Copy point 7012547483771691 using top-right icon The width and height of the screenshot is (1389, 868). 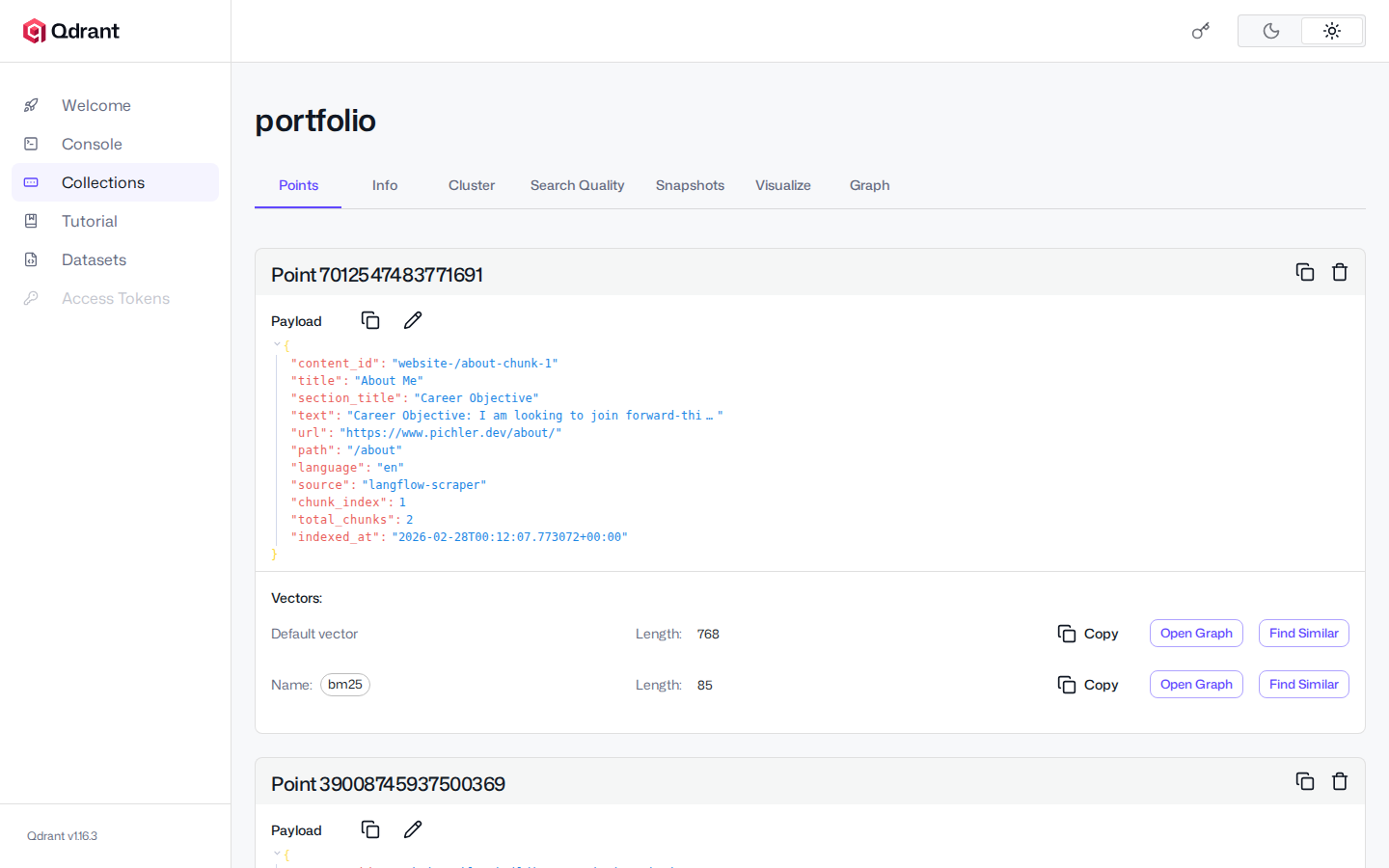[1304, 272]
